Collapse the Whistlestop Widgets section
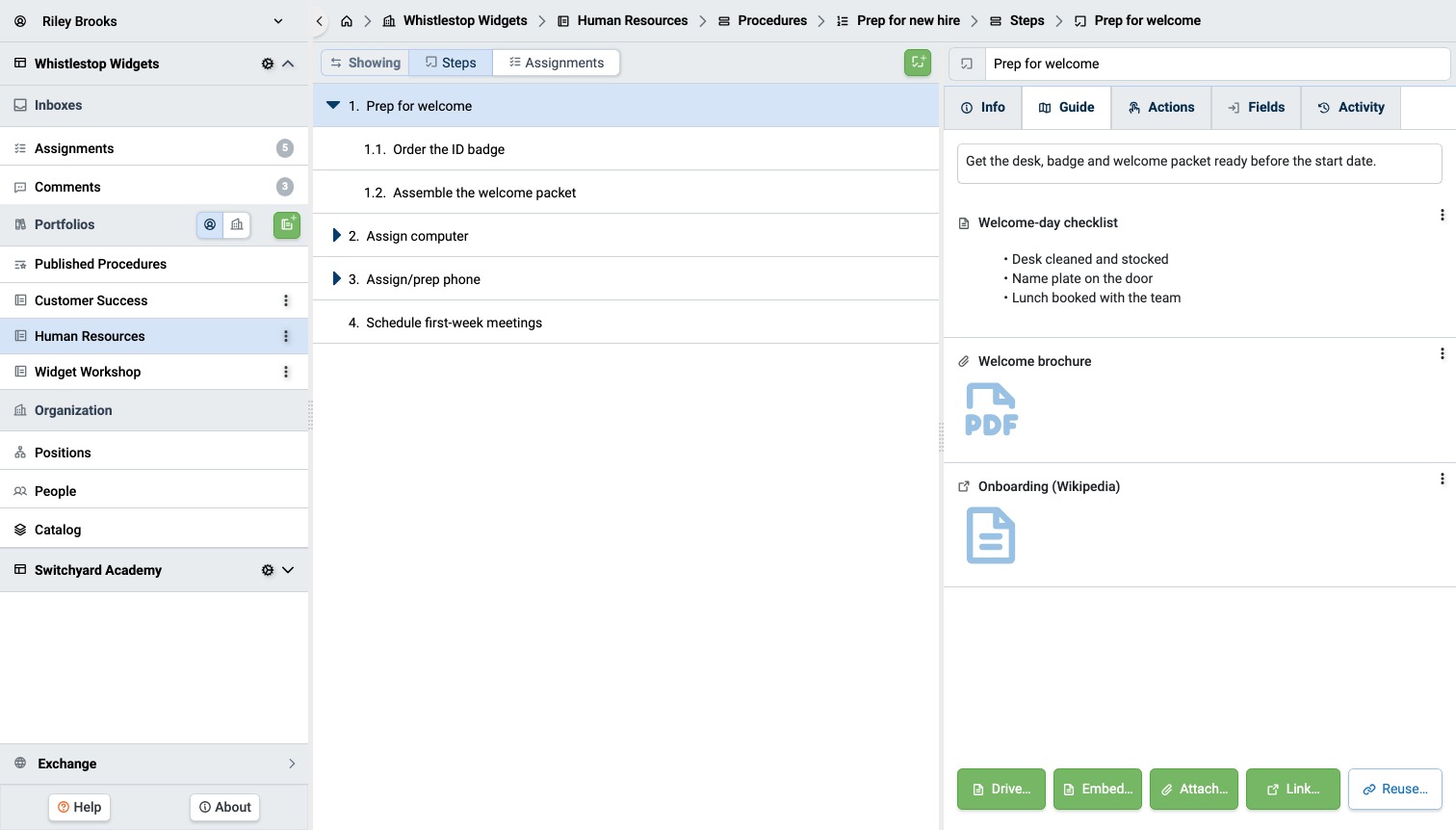Screen dimensions: 1456x830 pos(288,64)
